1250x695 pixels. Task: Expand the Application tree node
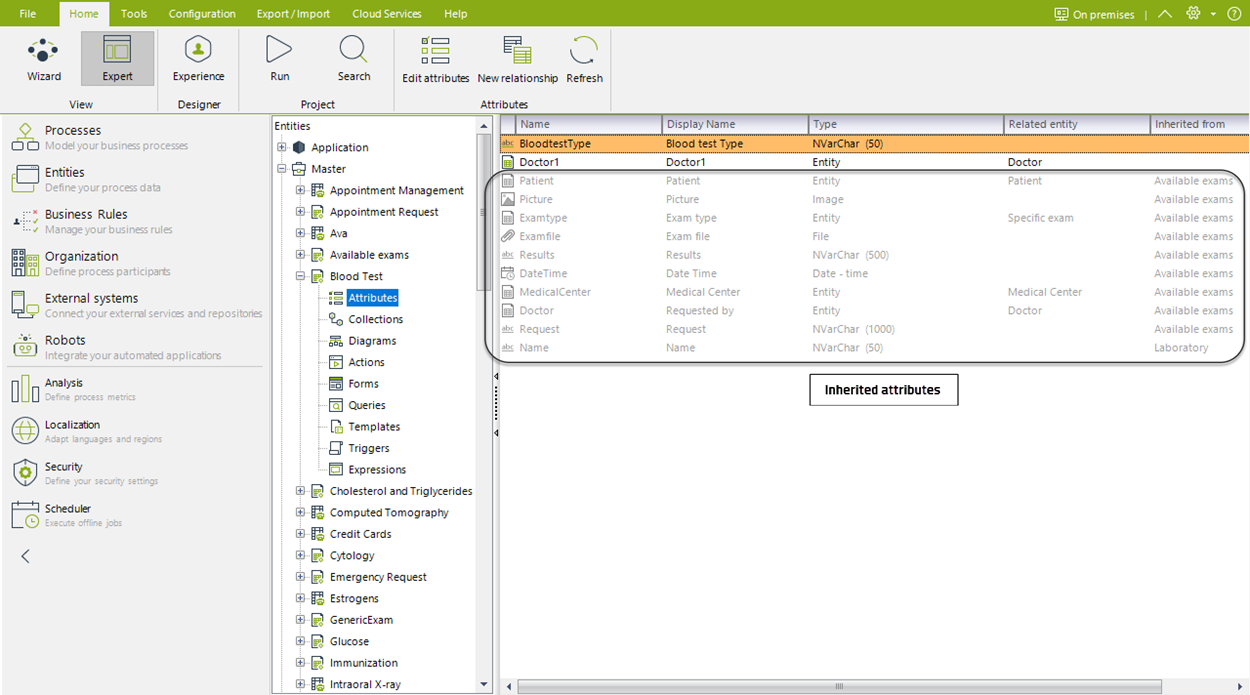[282, 148]
